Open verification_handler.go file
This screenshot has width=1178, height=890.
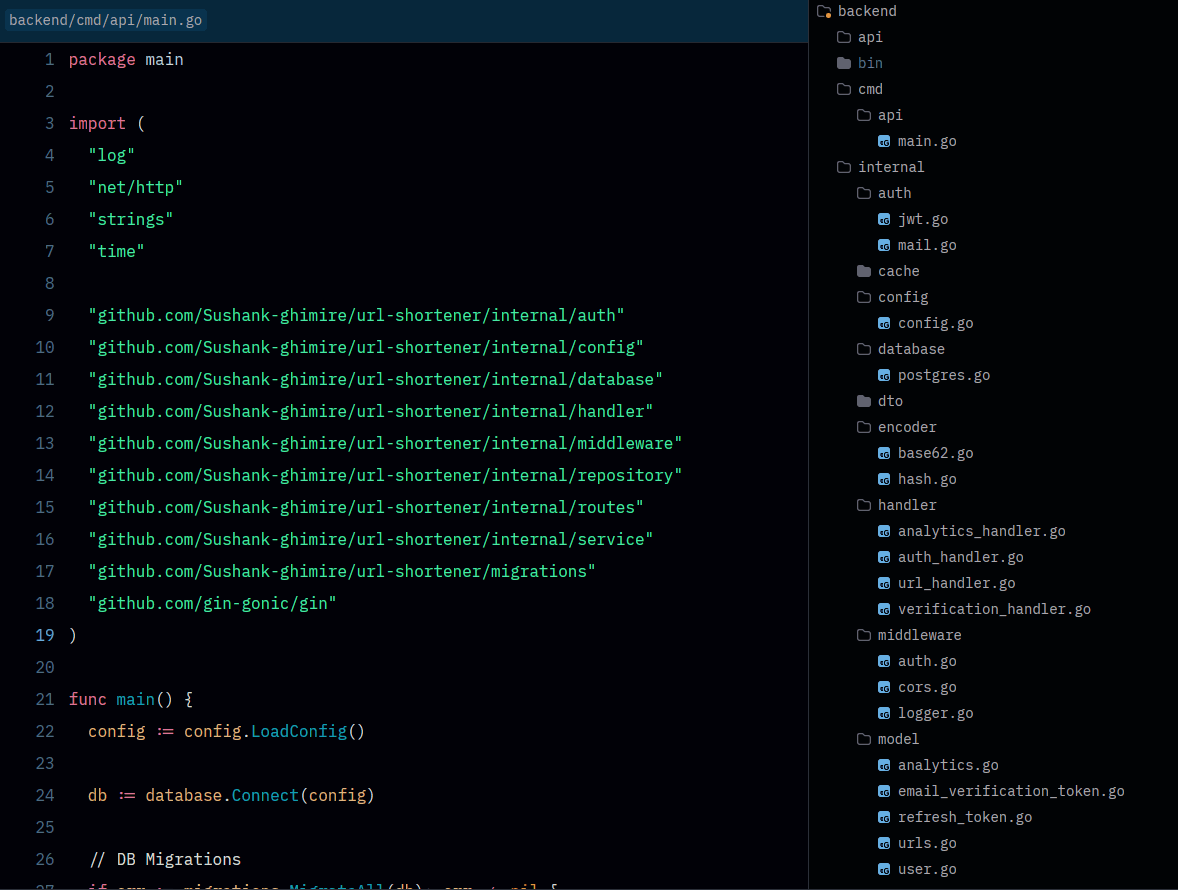(x=995, y=609)
